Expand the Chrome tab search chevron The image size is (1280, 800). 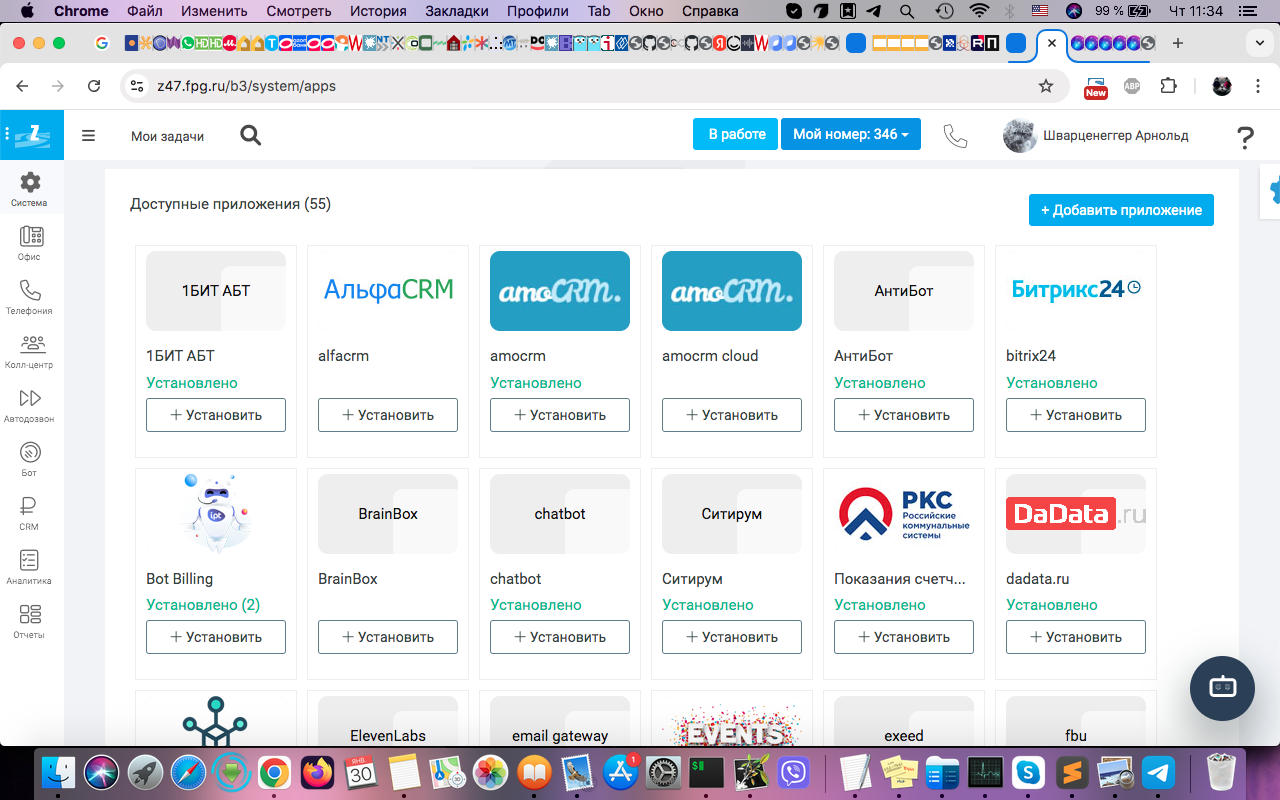[x=1259, y=43]
